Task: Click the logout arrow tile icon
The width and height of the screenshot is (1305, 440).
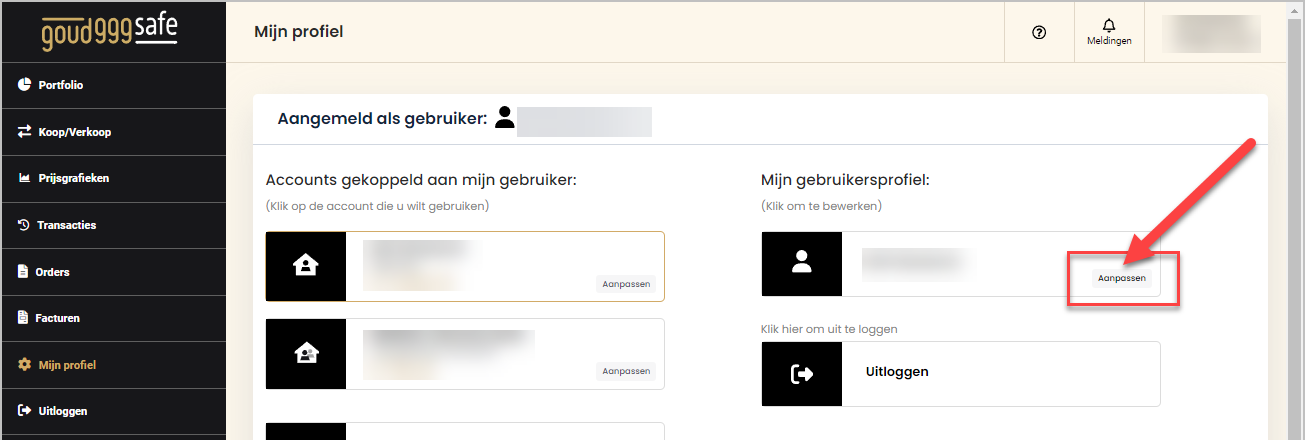Action: tap(801, 373)
